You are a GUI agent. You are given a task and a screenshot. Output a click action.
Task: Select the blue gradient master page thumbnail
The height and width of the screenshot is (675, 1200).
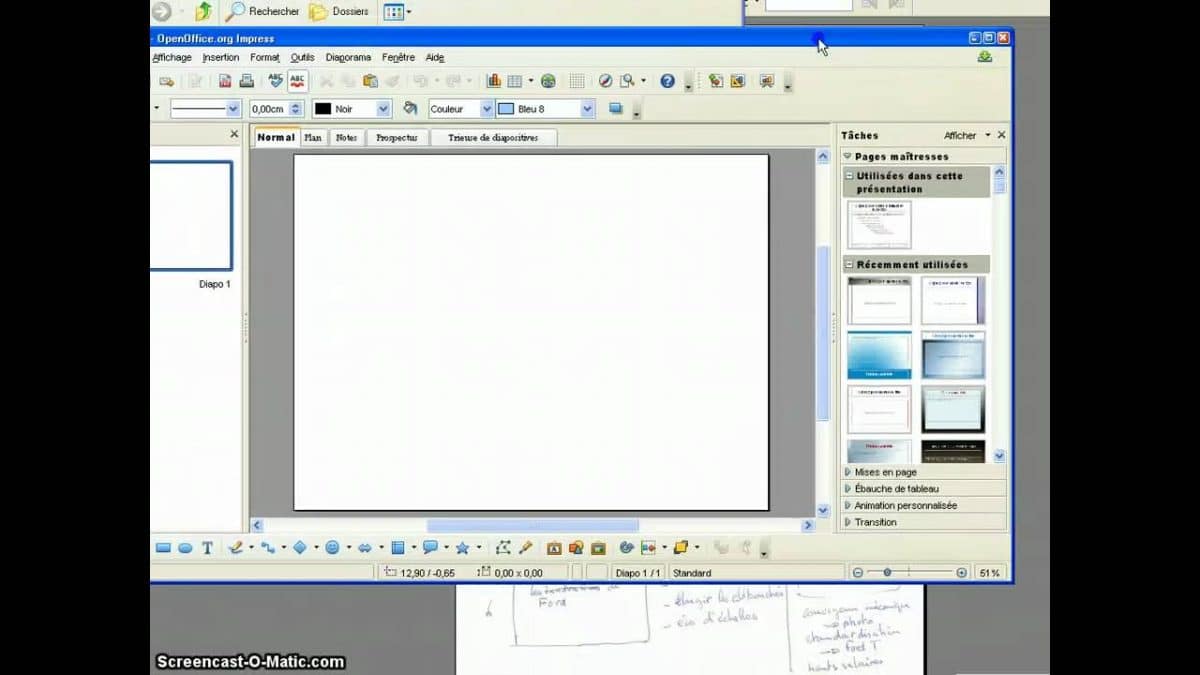click(x=879, y=355)
